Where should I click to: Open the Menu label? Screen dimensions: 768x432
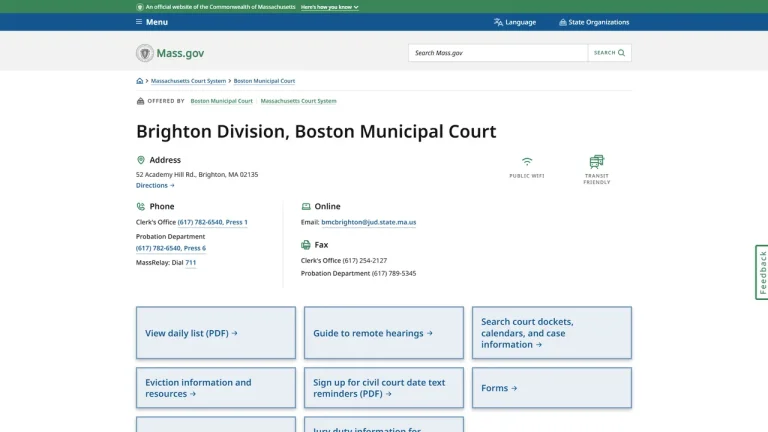157,22
